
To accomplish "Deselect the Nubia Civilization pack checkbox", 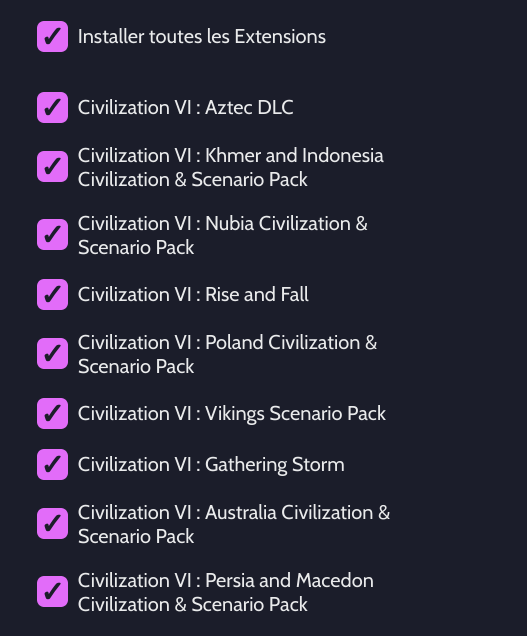I will click(x=52, y=235).
